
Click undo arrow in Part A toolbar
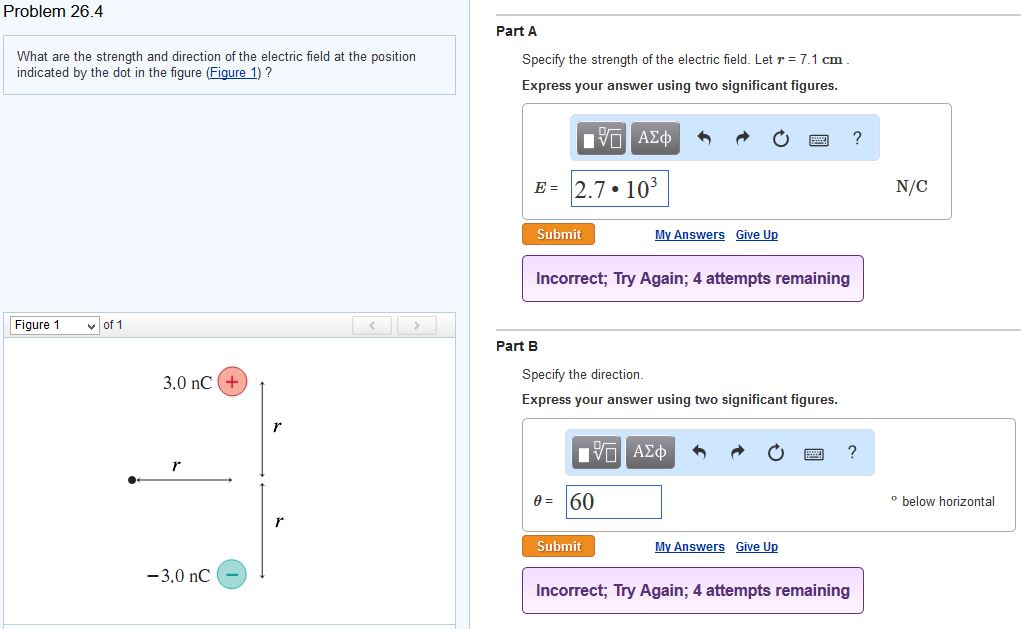click(x=704, y=139)
